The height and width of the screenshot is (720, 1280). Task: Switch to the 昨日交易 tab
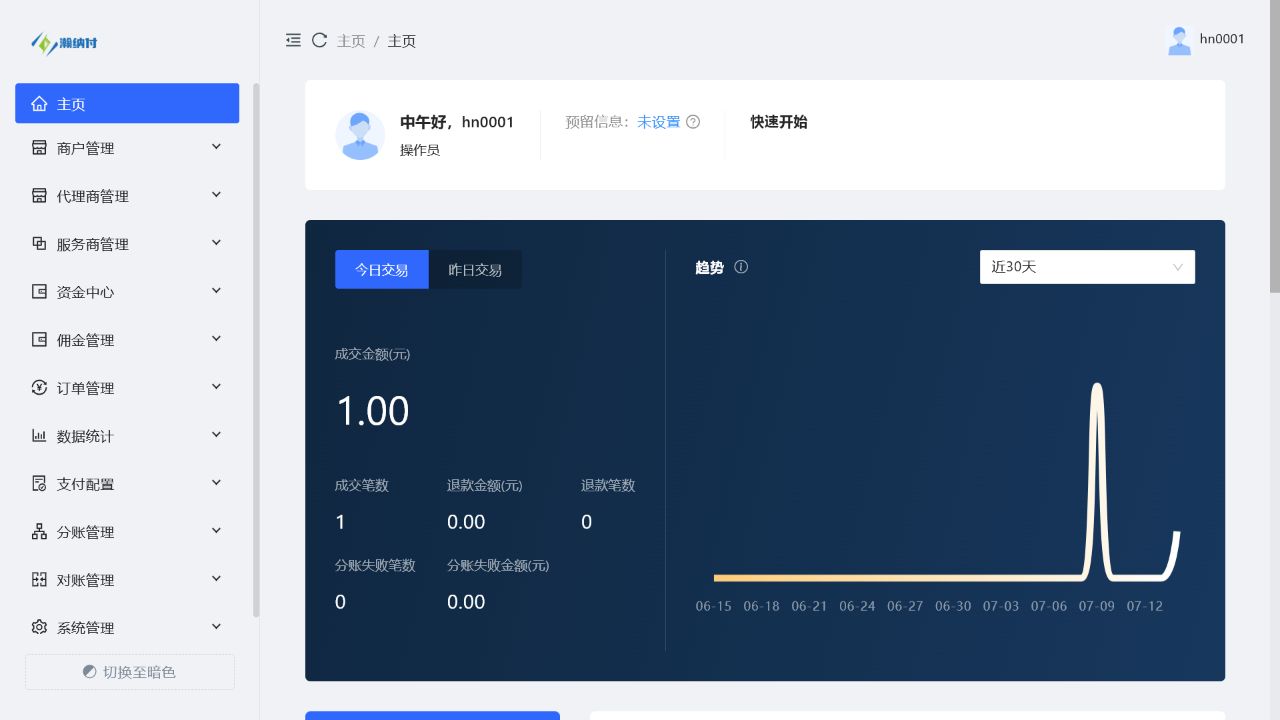point(475,269)
